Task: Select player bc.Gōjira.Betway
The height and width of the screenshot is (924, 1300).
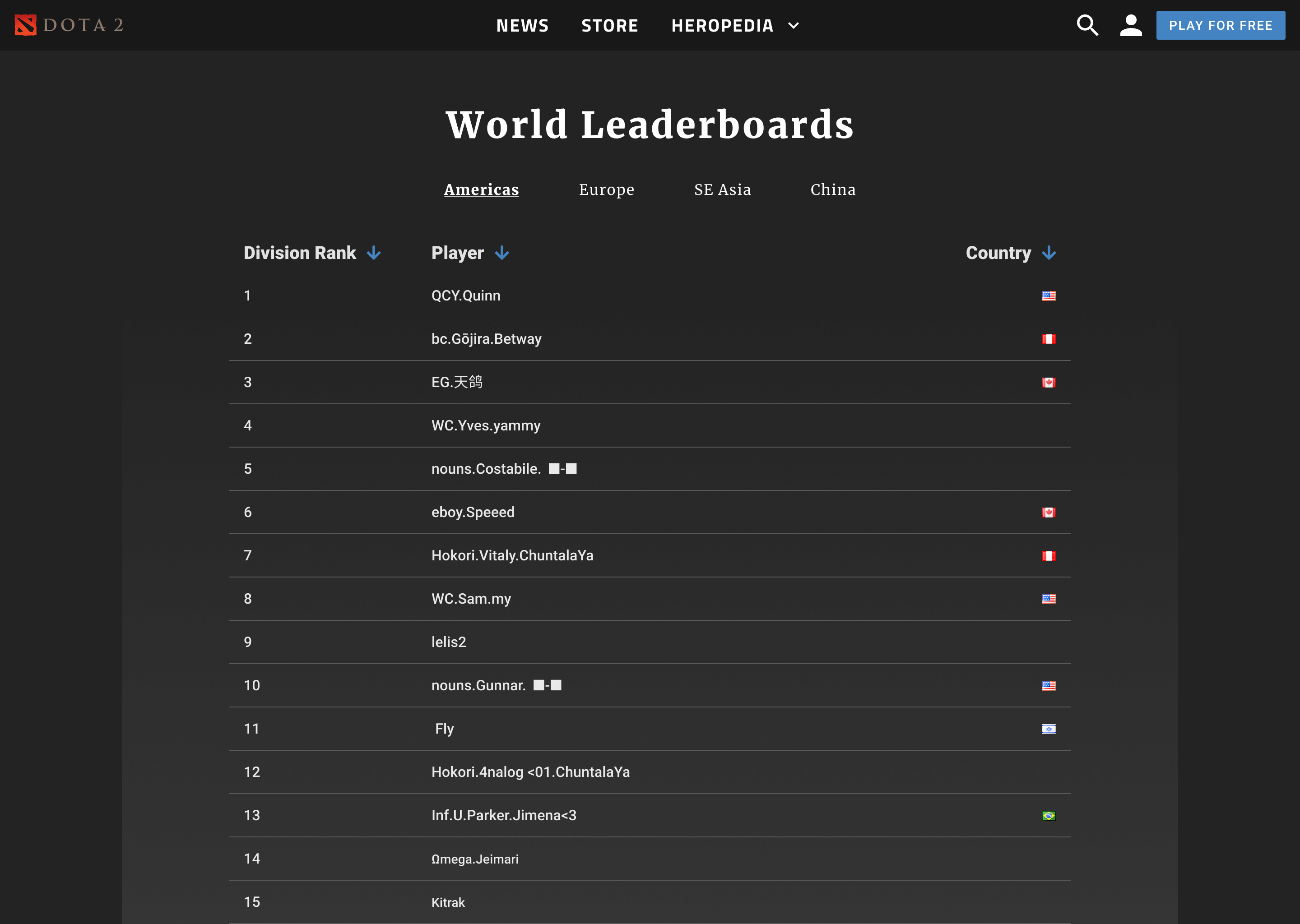Action: tap(486, 339)
